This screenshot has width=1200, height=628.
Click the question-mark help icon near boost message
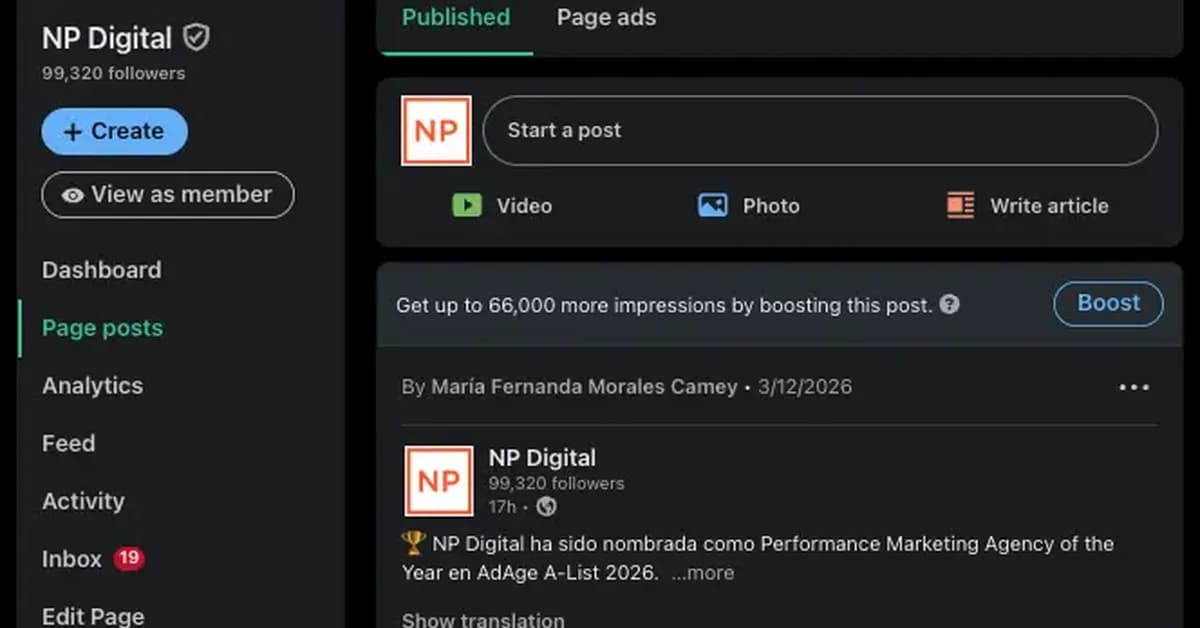[949, 306]
